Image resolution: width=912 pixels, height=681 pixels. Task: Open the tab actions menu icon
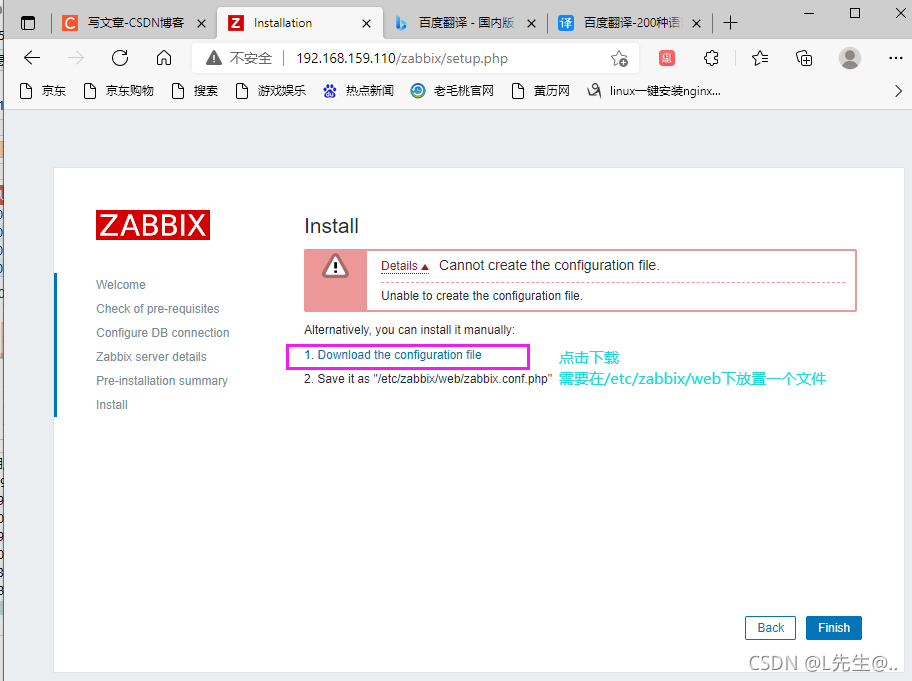pos(27,23)
